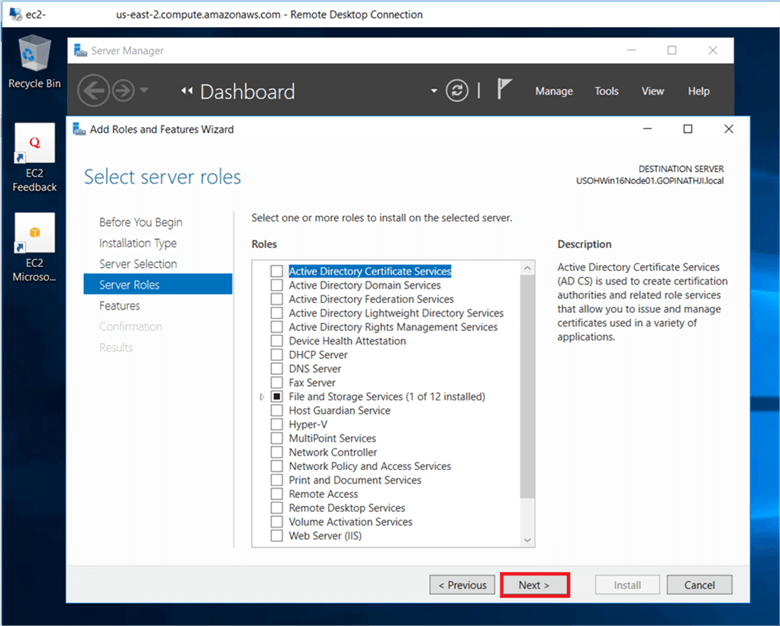Maximize the Add Roles and Features Wizard
The image size is (780, 626).
tap(687, 129)
